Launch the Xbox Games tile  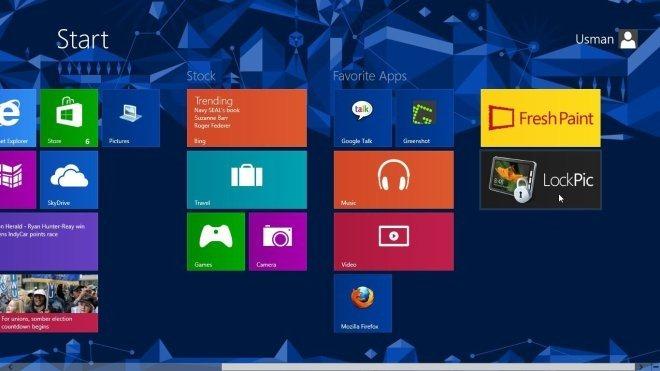point(216,241)
